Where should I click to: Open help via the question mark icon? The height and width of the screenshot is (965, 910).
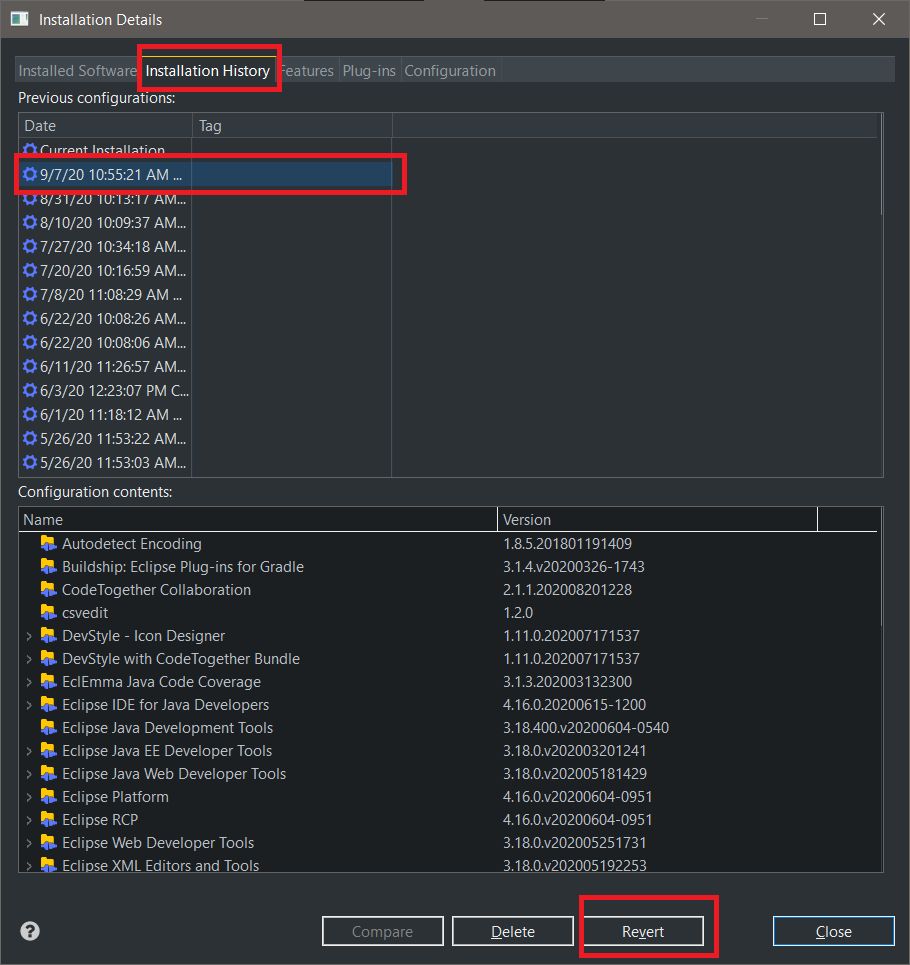click(x=30, y=931)
